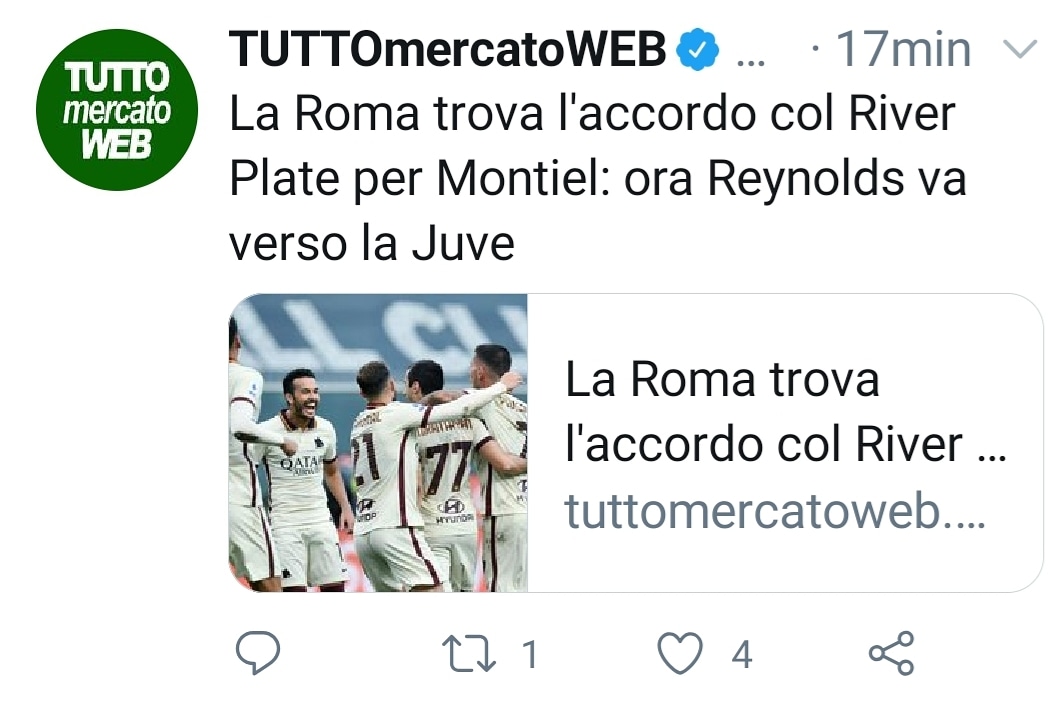This screenshot has width=1052, height=704.
Task: Expand the tweet options chevron
Action: [x=1020, y=49]
